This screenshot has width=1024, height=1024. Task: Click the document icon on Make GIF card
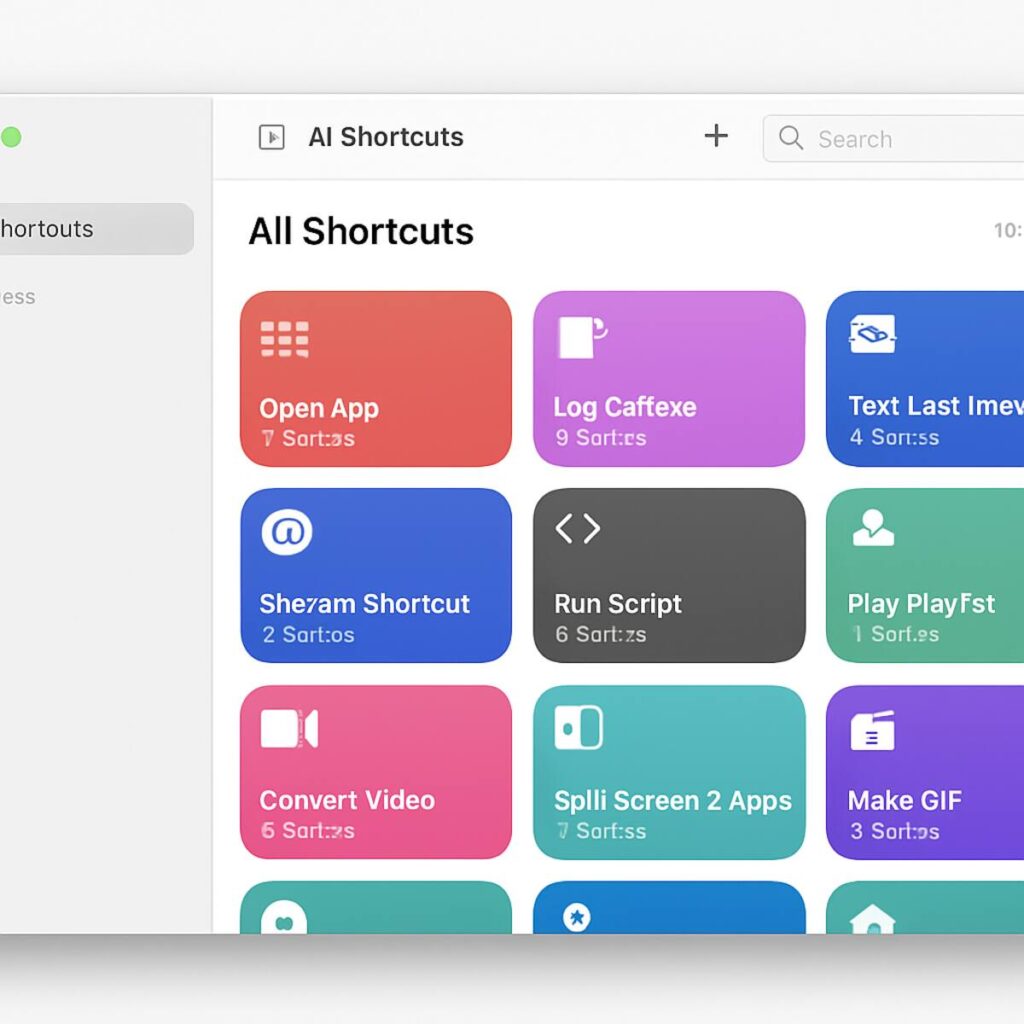click(x=872, y=731)
